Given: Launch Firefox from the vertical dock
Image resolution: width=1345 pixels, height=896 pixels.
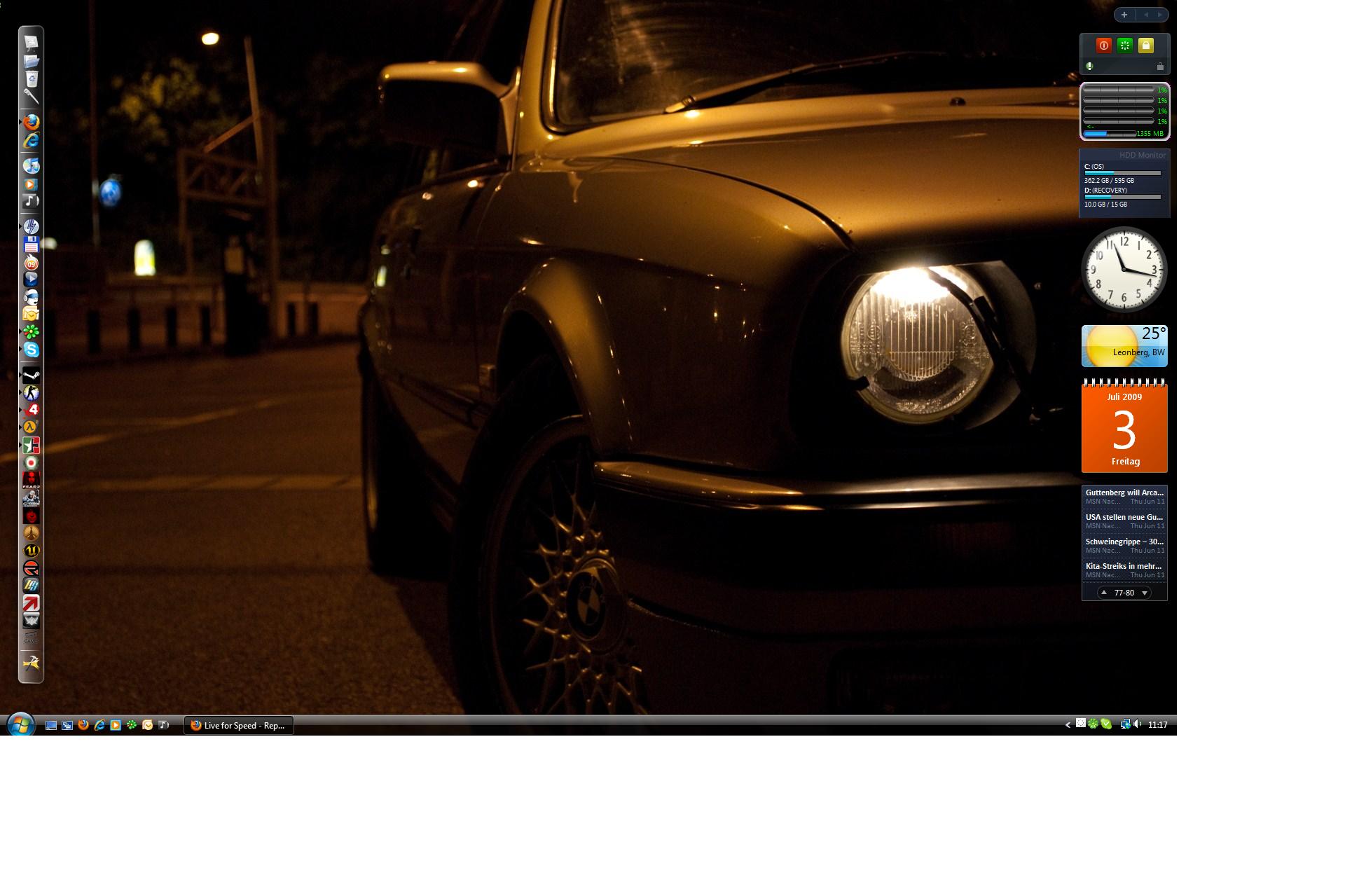Looking at the screenshot, I should (31, 122).
